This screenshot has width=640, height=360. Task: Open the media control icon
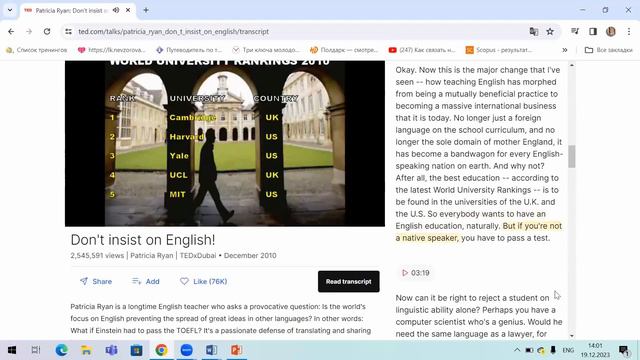[575, 31]
